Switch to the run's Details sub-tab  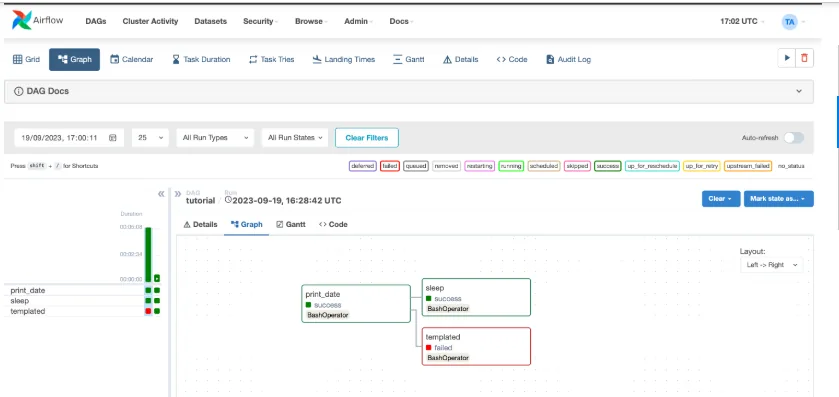201,224
